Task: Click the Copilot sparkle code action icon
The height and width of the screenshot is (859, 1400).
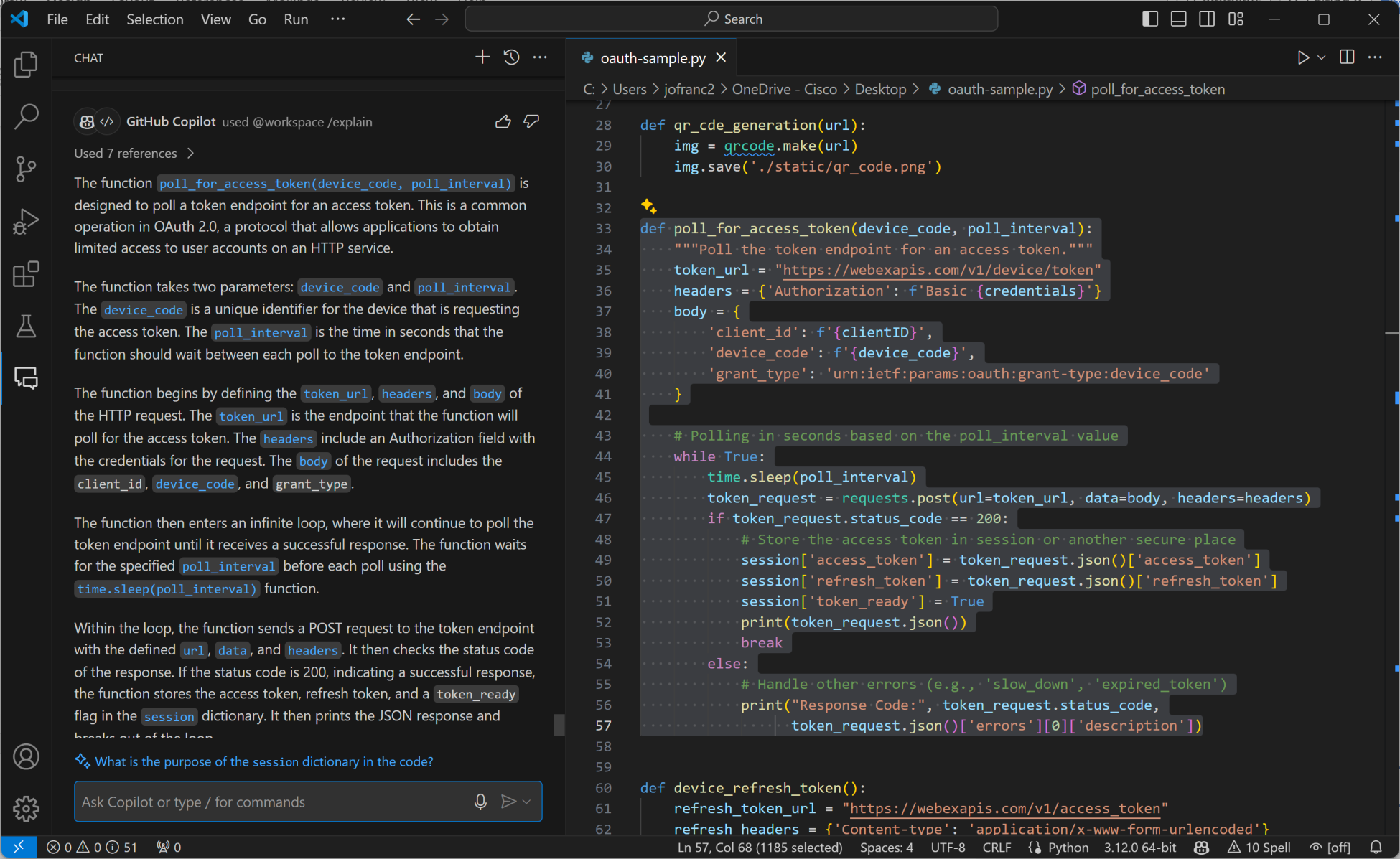Action: [648, 207]
